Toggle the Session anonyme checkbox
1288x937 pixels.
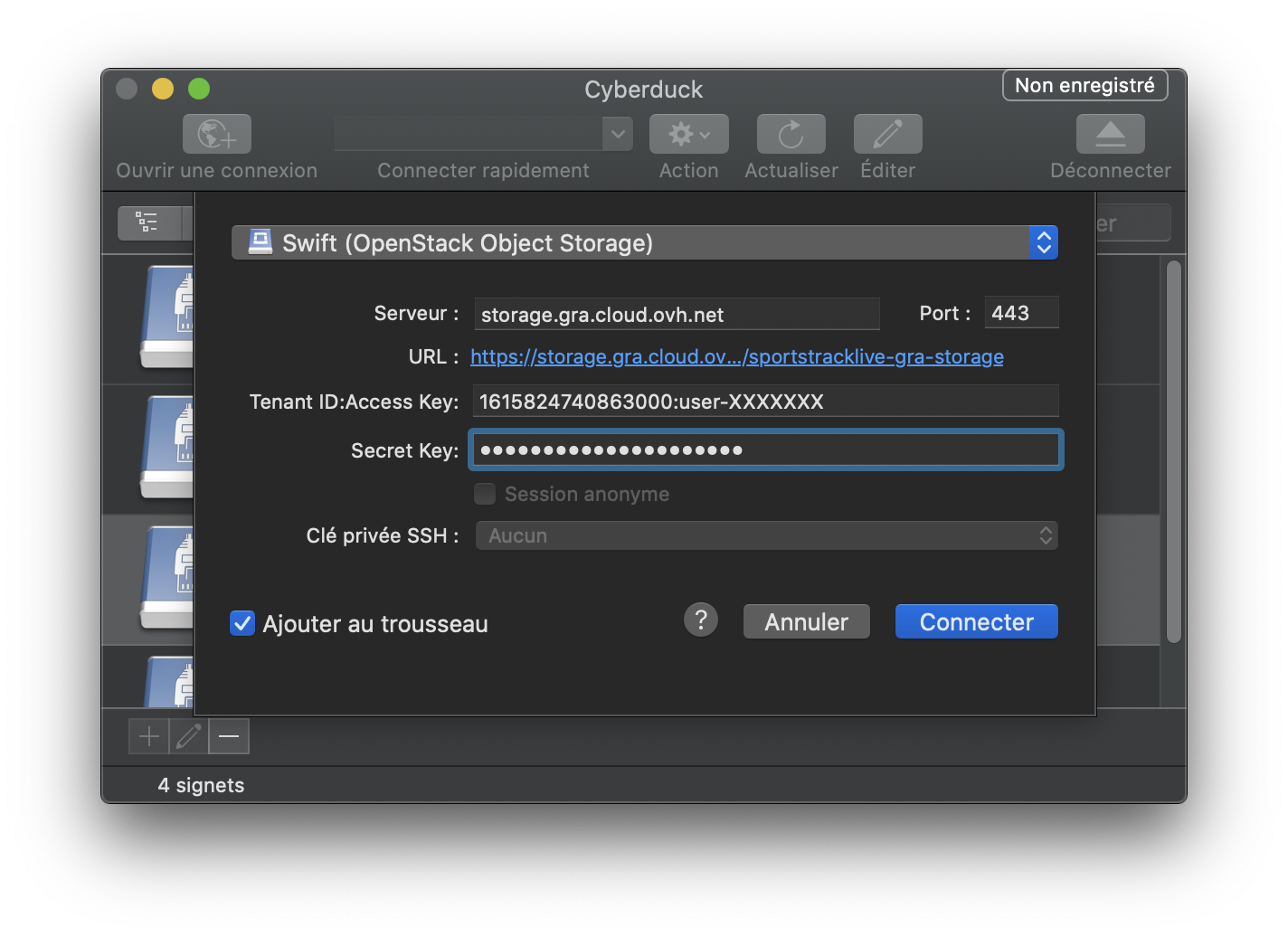point(485,494)
